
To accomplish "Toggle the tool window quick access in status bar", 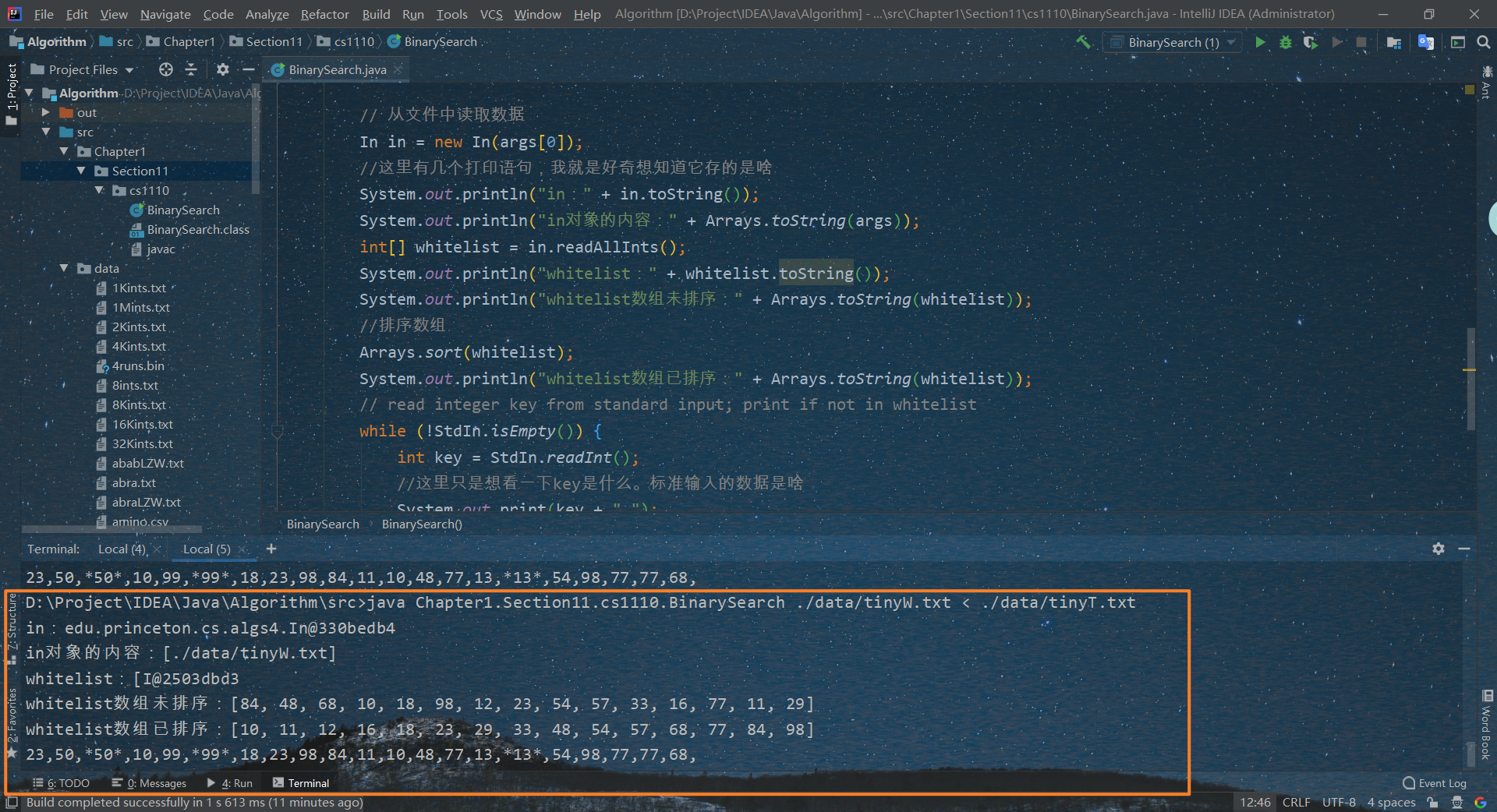I will [12, 802].
